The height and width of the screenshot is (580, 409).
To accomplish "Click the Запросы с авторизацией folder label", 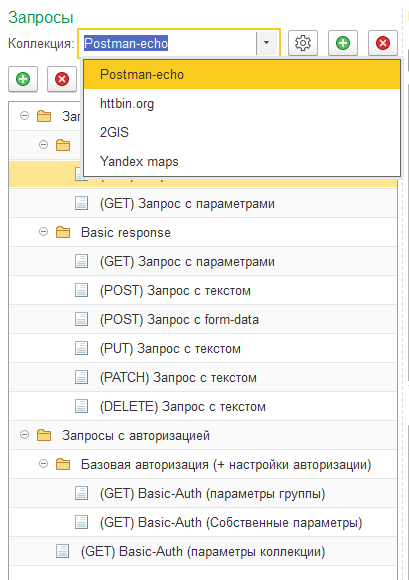I will click(x=136, y=435).
